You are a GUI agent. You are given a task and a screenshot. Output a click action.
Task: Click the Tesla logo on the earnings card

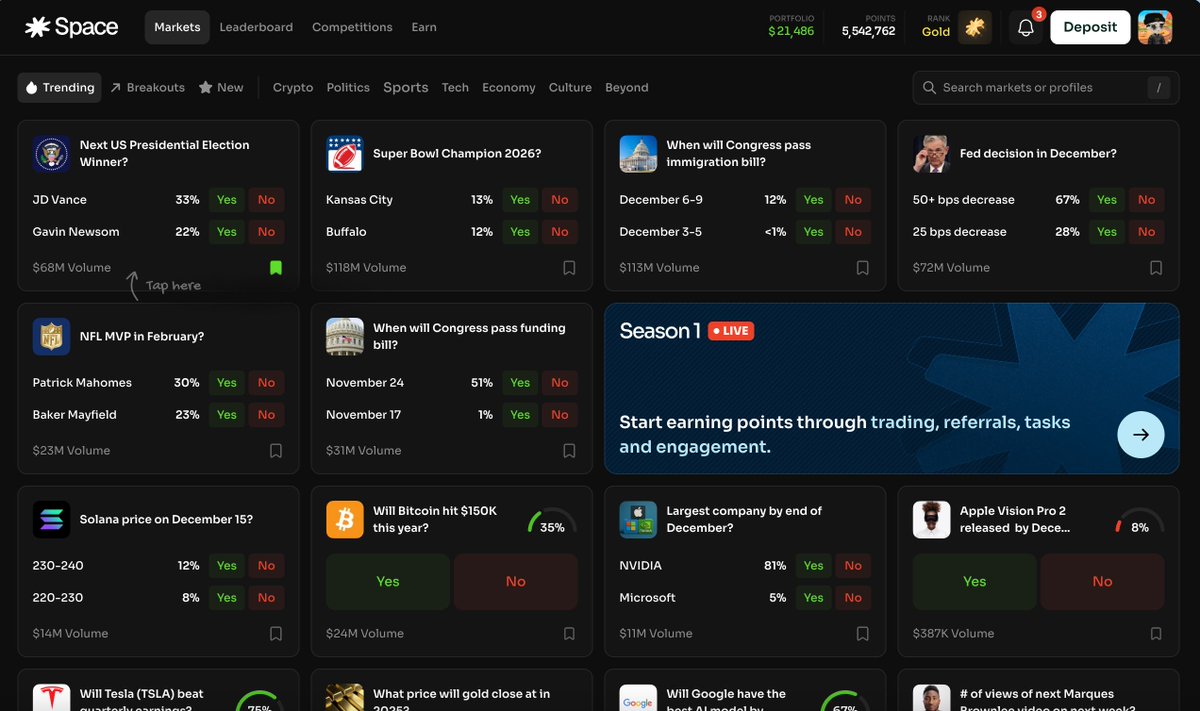pos(51,696)
